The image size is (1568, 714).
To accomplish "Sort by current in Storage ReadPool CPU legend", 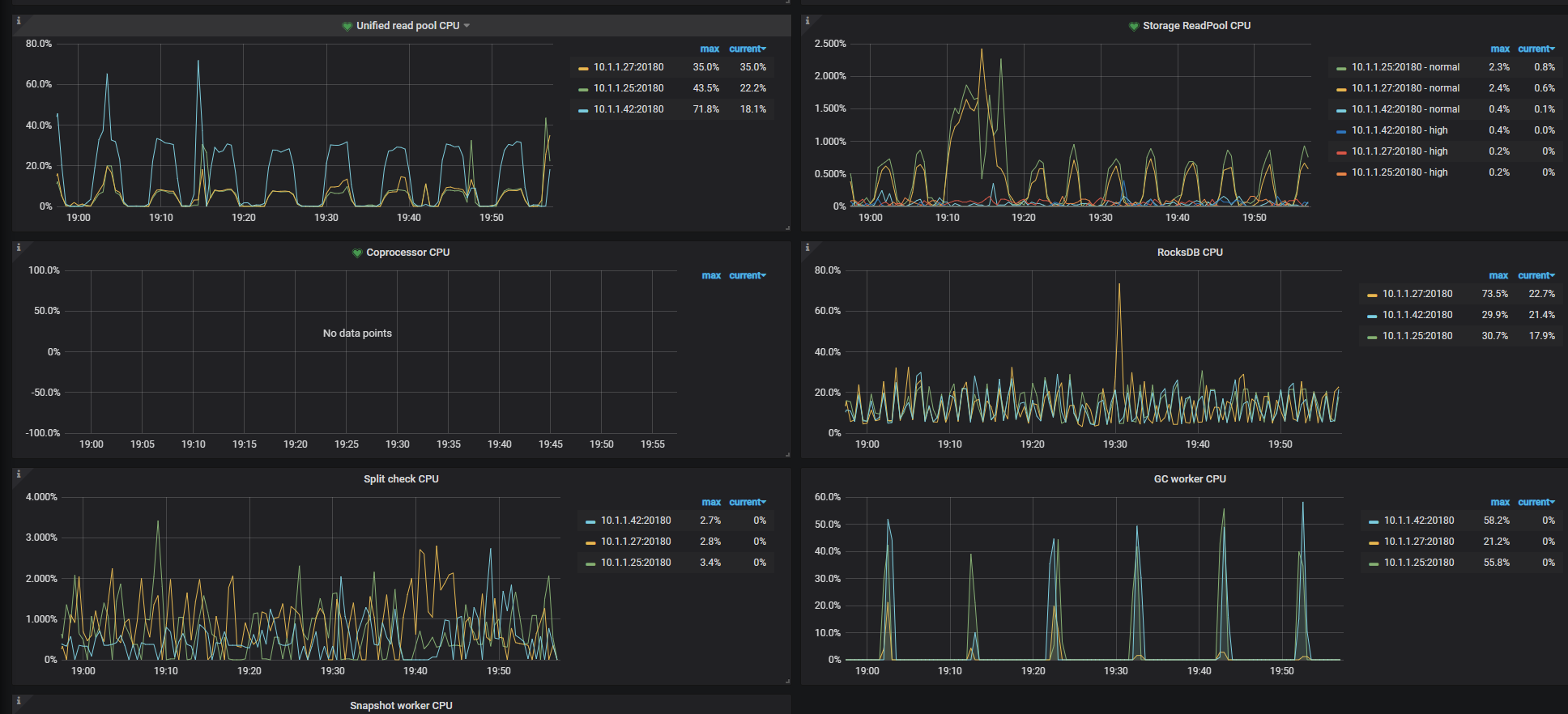I will 1535,49.
